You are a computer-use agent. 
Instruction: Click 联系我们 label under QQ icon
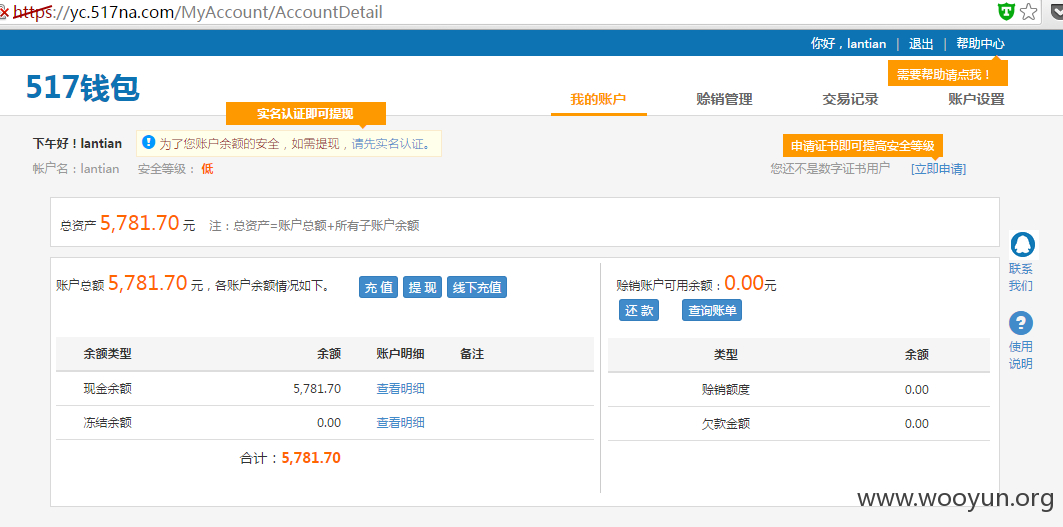[1021, 277]
